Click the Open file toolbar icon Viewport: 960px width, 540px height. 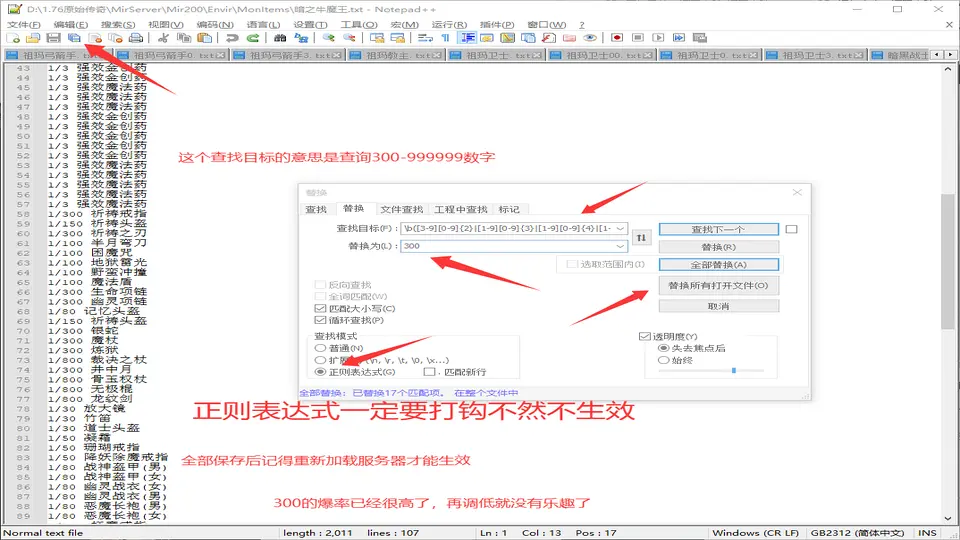(x=33, y=38)
